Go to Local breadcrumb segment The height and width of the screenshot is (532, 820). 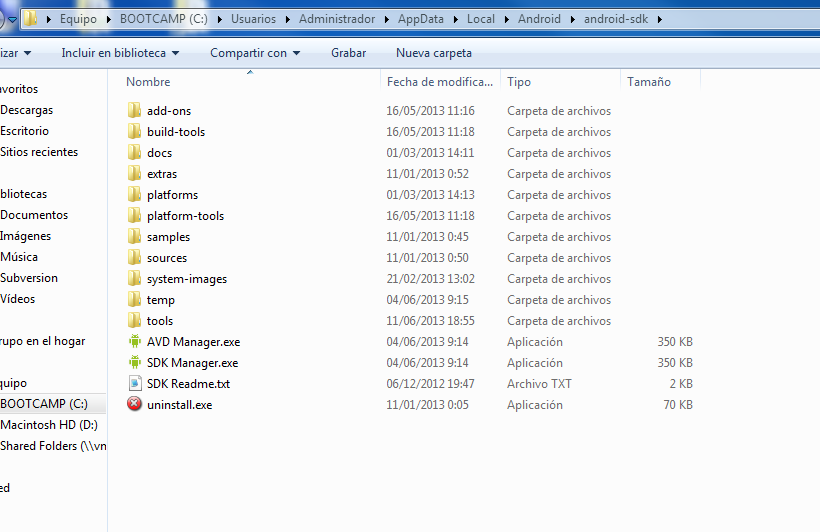tap(481, 19)
